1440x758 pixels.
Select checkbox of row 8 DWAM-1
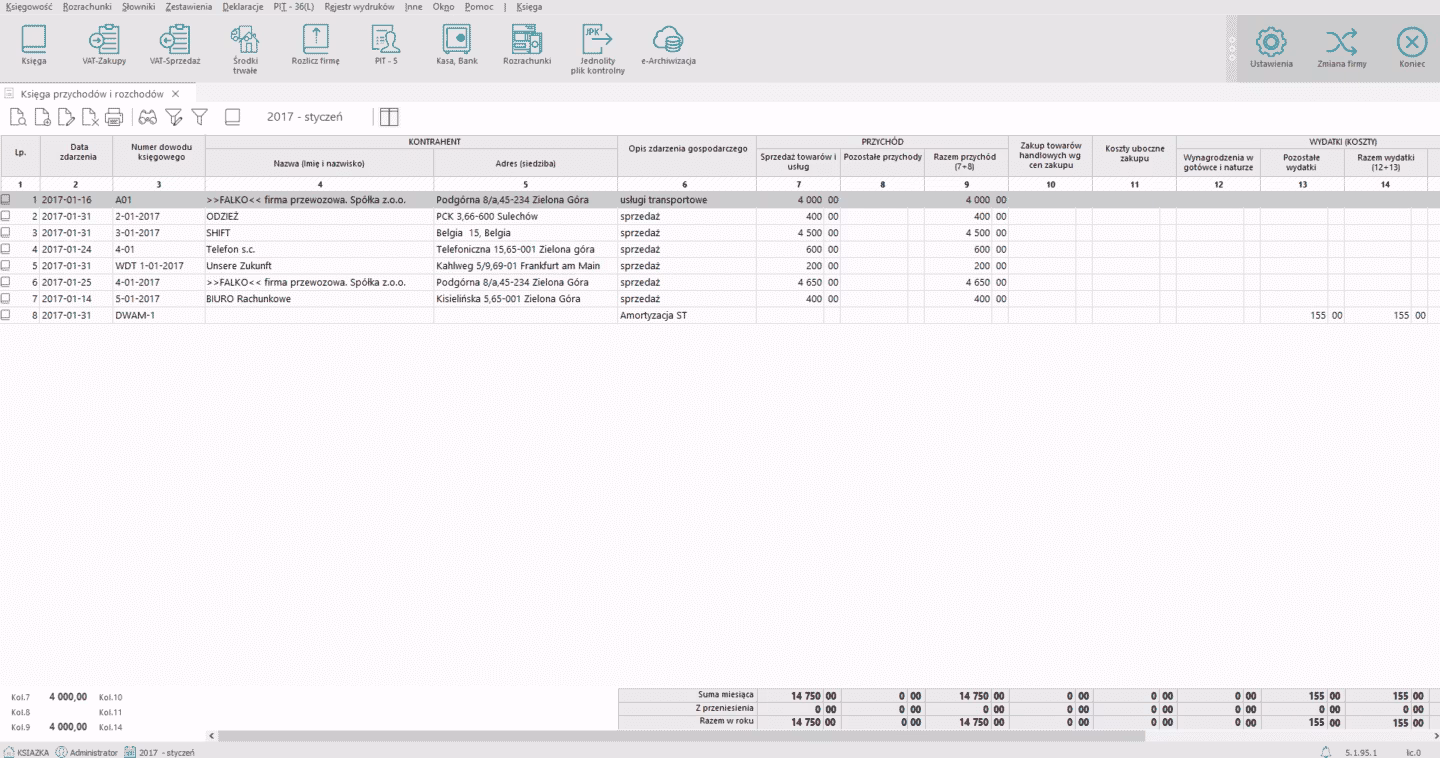tap(6, 315)
